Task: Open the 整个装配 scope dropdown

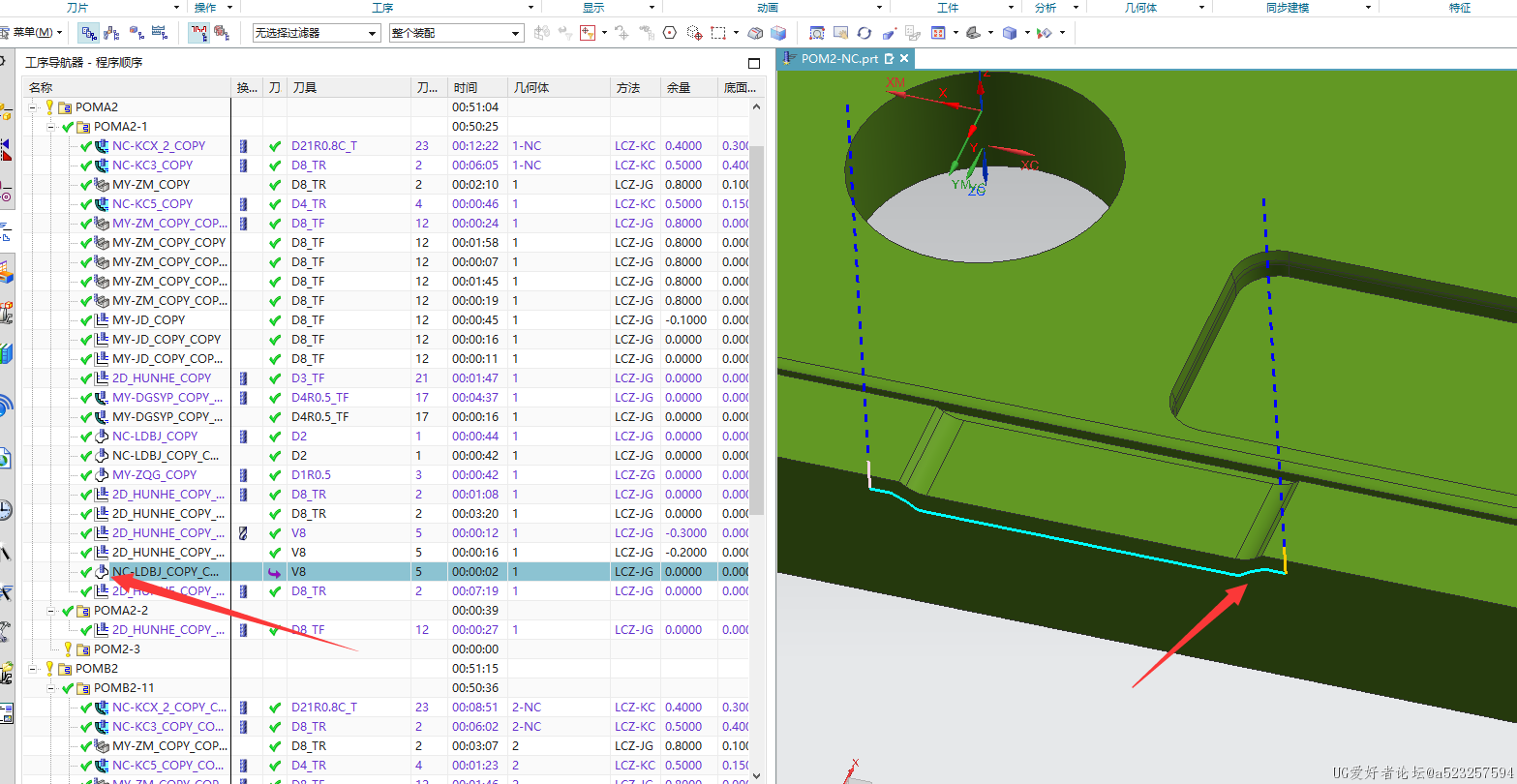Action: [x=456, y=33]
